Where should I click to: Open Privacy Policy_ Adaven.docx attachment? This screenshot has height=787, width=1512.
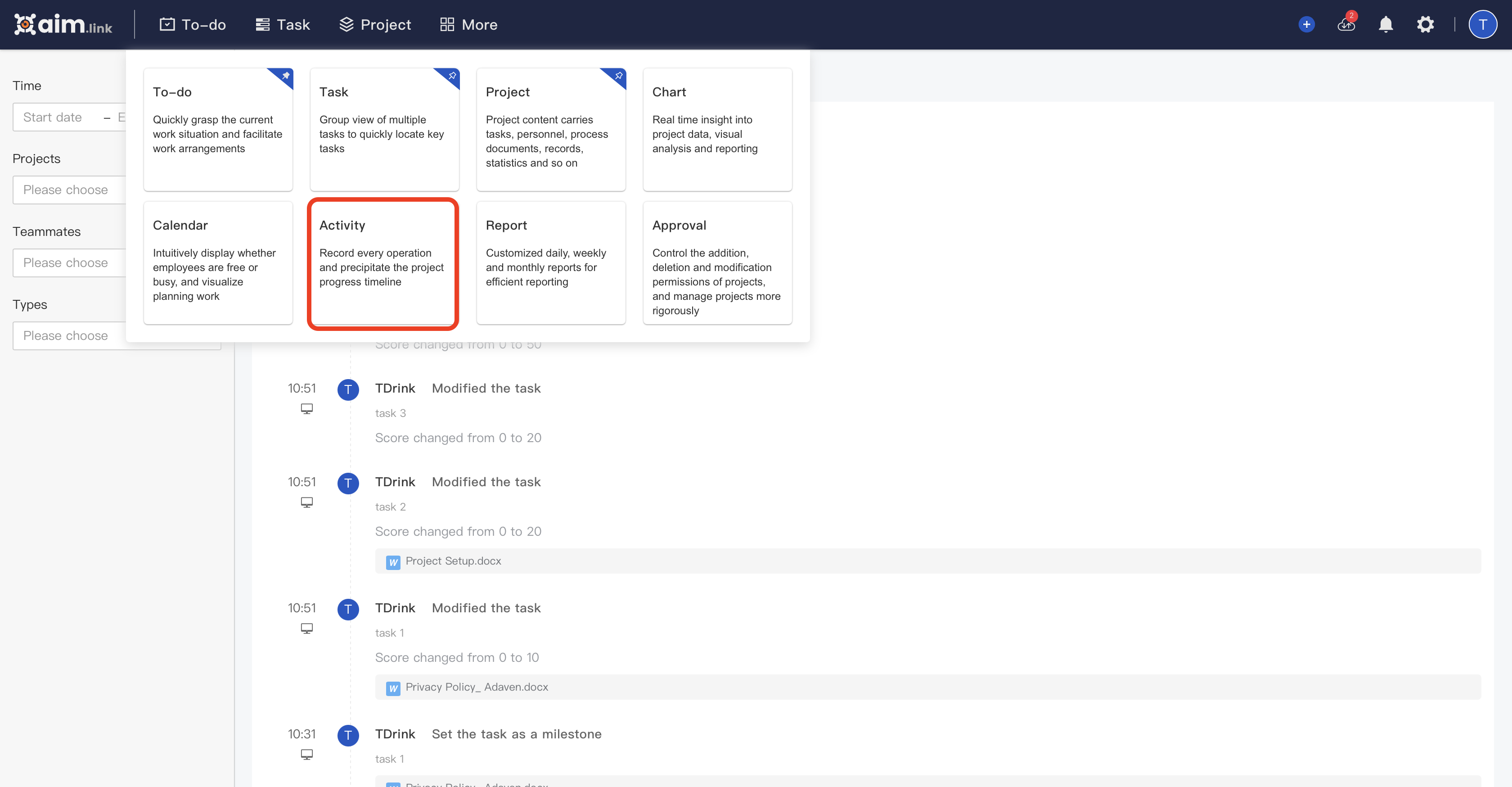click(x=476, y=687)
